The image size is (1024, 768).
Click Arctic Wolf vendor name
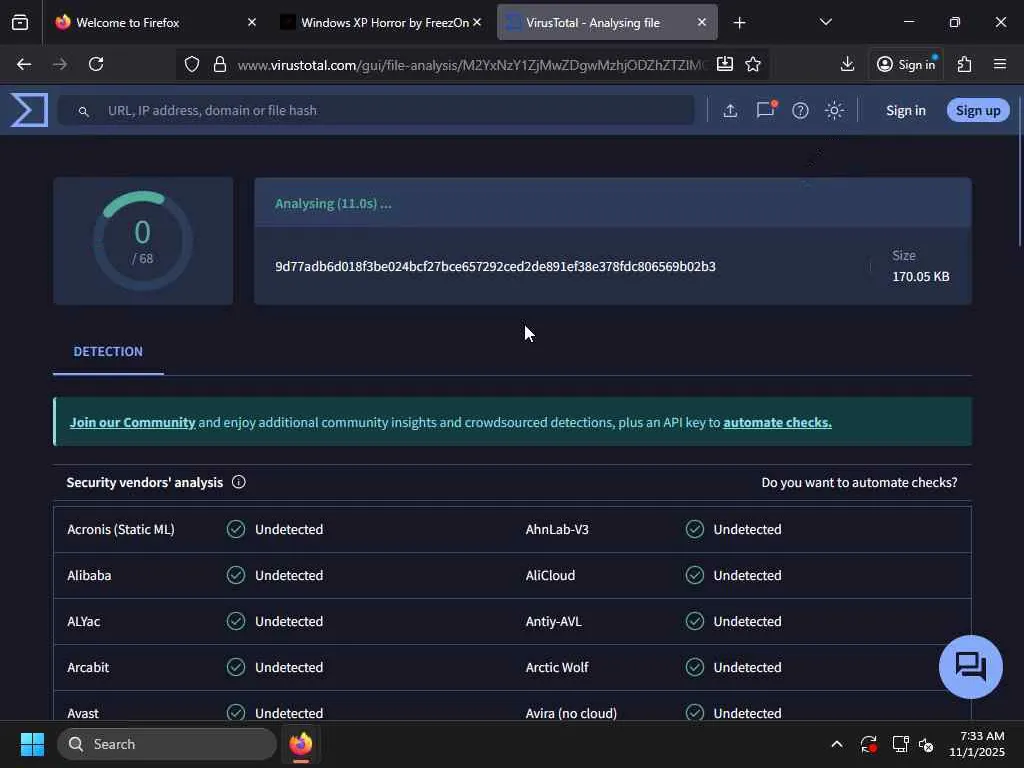[x=557, y=667]
